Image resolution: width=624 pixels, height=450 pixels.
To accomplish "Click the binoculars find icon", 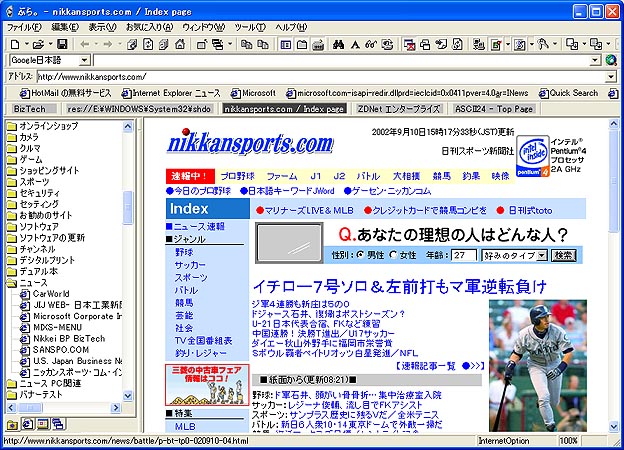I will [x=338, y=45].
